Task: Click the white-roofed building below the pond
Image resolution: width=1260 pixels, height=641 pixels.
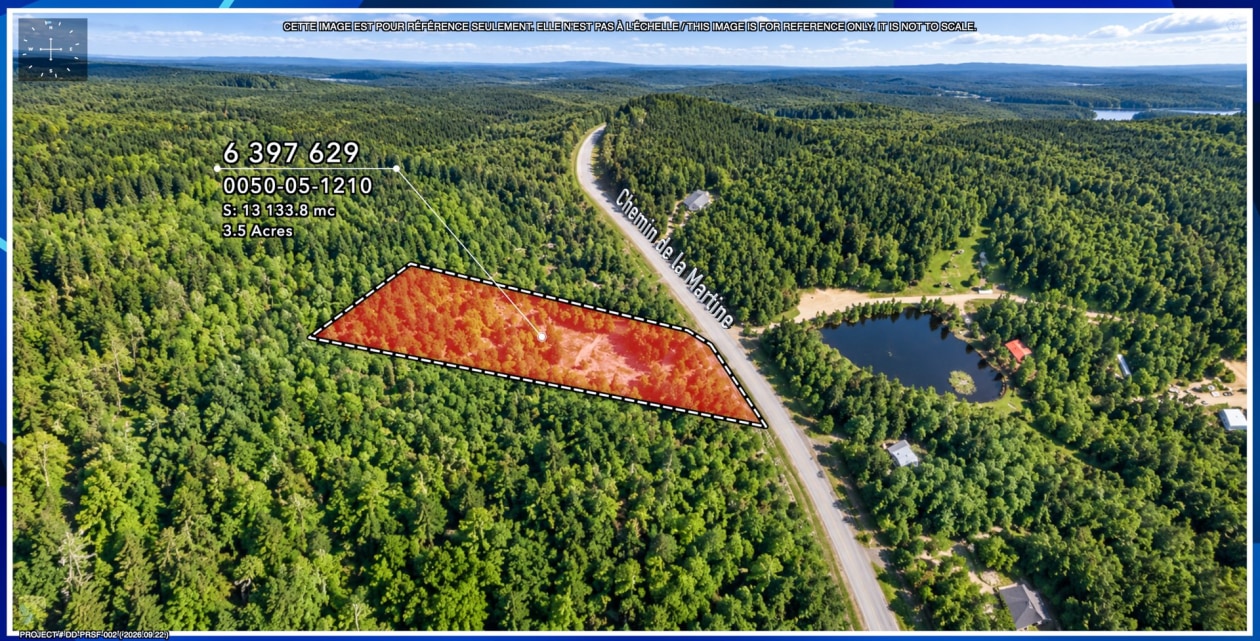Action: [902, 453]
